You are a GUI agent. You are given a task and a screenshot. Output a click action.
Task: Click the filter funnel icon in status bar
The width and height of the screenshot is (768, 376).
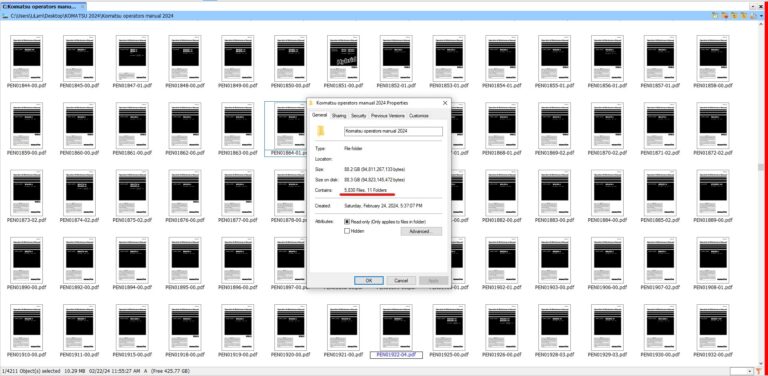[759, 372]
